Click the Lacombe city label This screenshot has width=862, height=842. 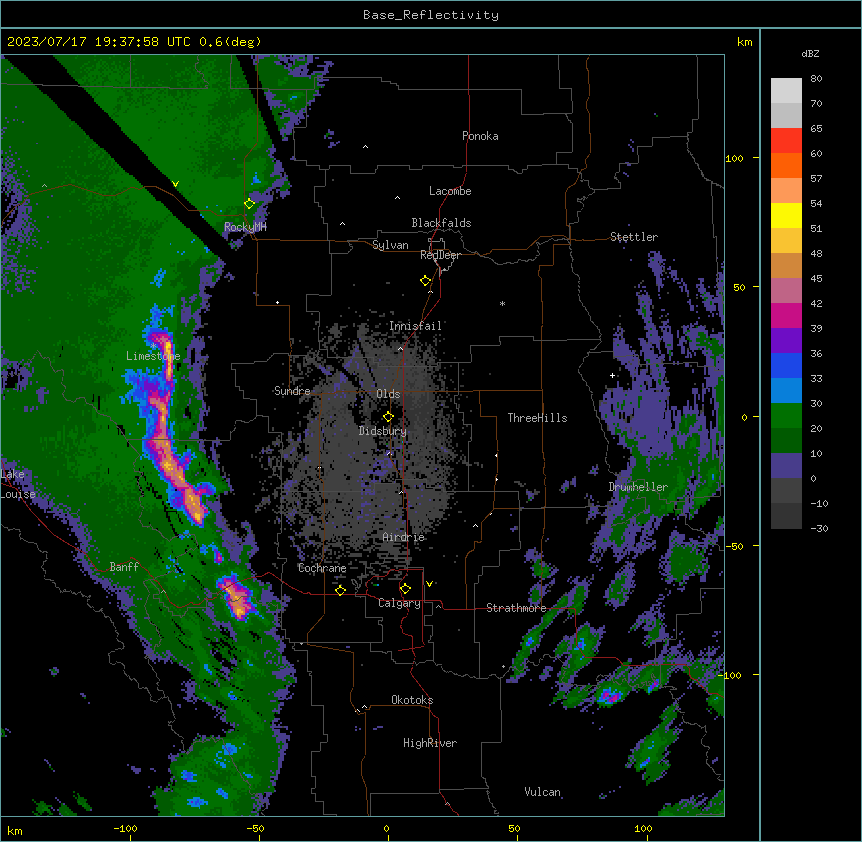click(450, 191)
